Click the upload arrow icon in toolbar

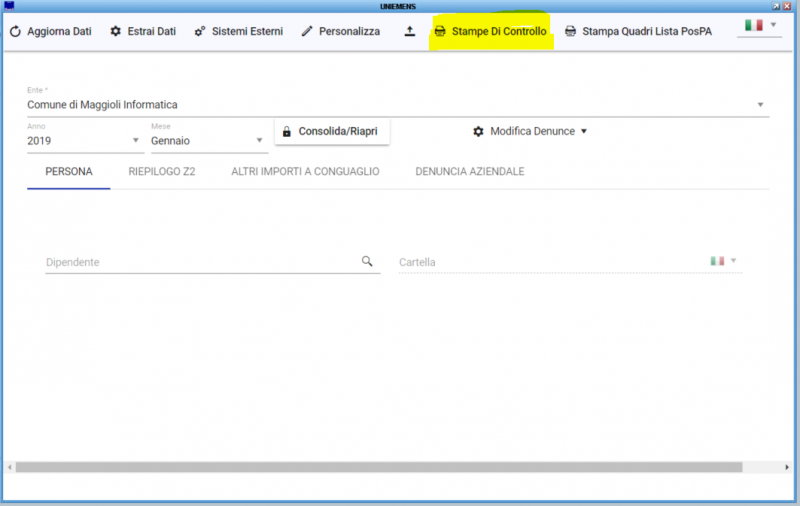pos(410,32)
